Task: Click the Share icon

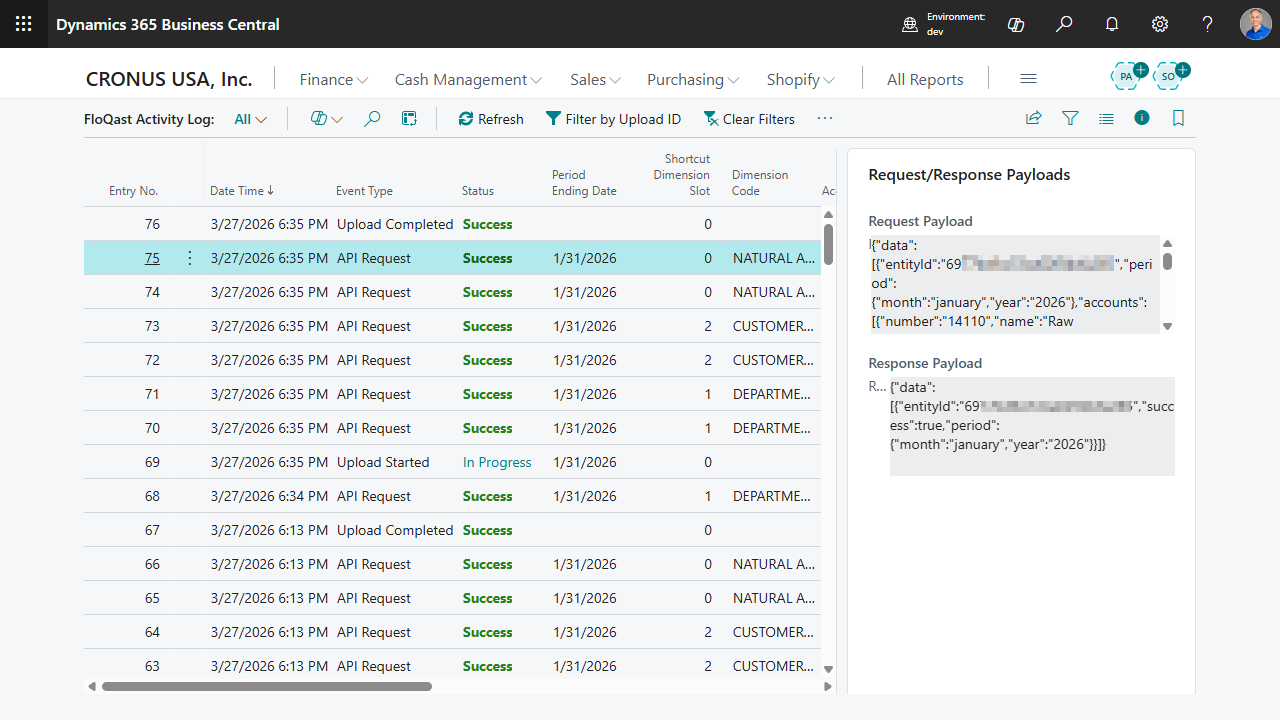Action: click(1034, 118)
